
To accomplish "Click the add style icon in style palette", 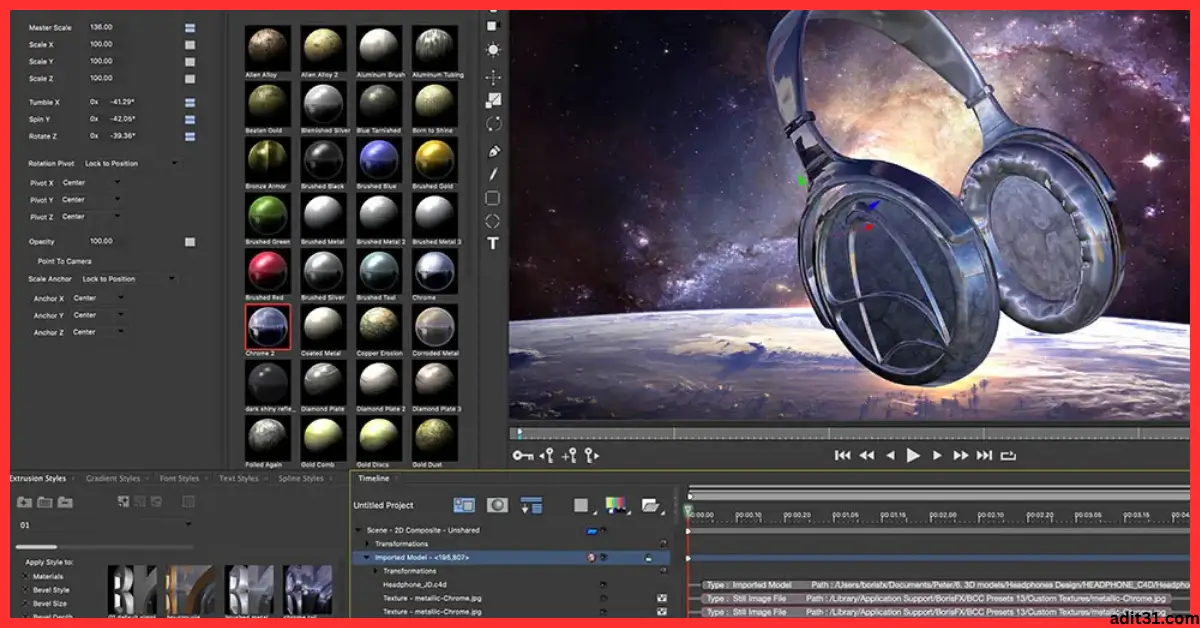I will point(123,502).
